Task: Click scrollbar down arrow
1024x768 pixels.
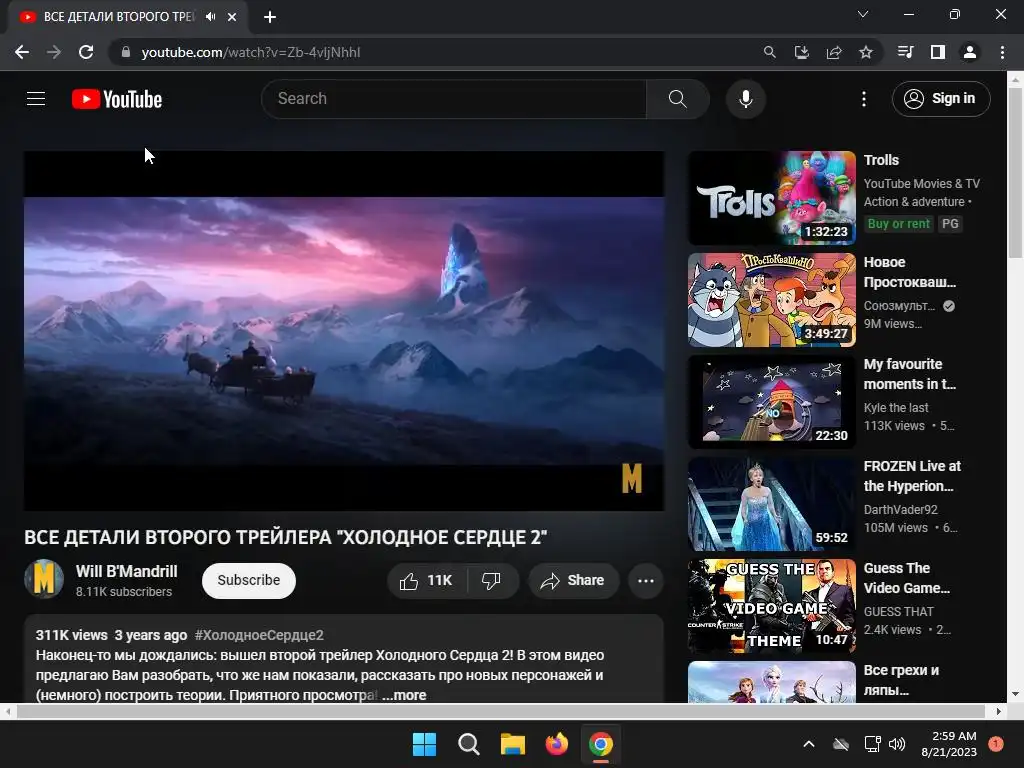Action: (x=1015, y=694)
